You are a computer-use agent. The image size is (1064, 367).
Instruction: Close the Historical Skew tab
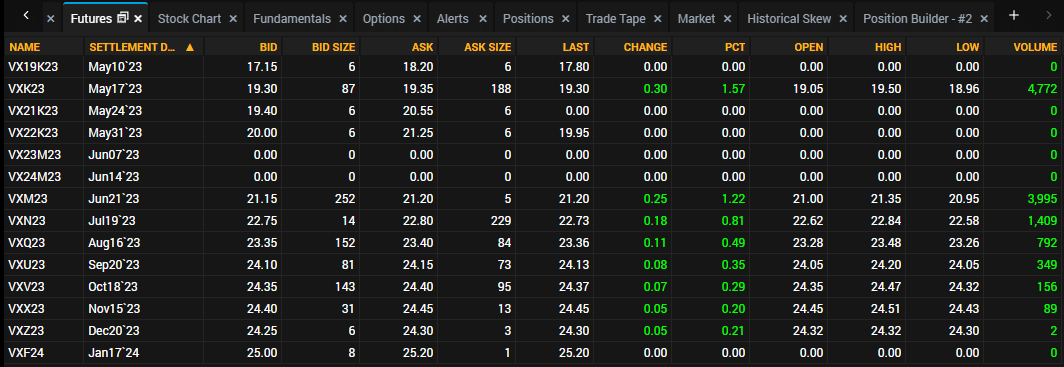click(x=843, y=19)
